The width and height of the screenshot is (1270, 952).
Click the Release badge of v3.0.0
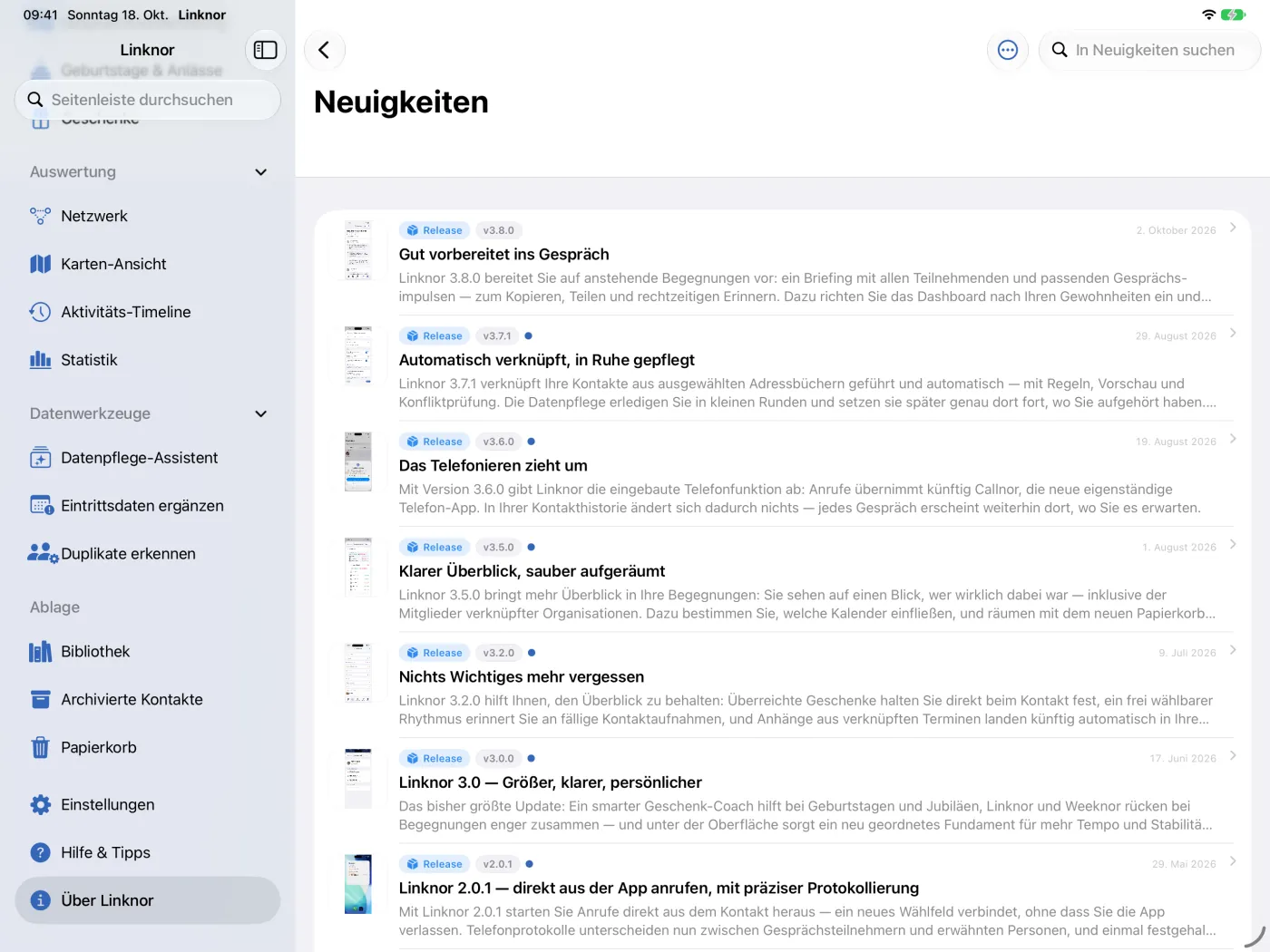(435, 759)
